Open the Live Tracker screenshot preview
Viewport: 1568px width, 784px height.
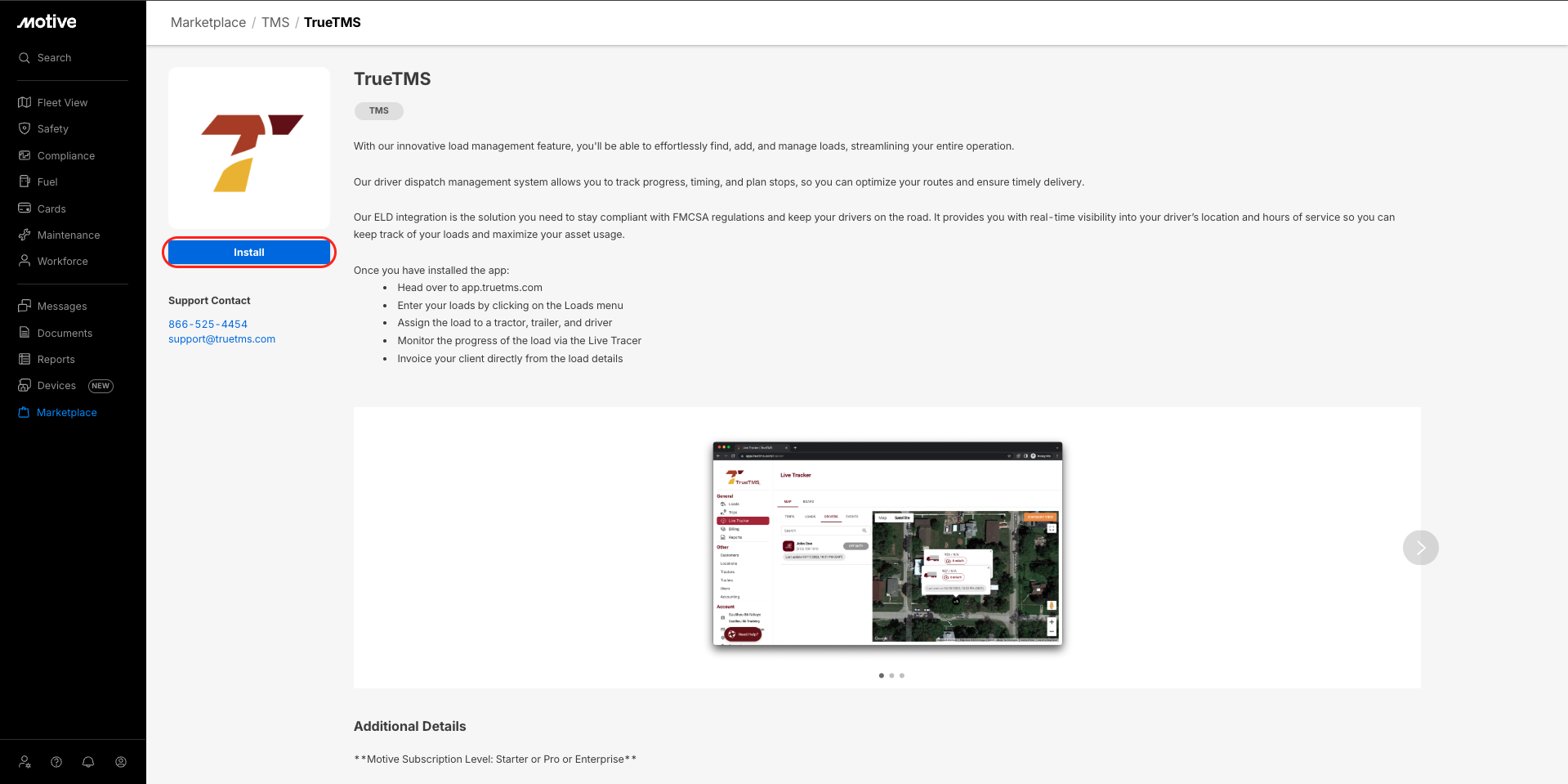click(887, 544)
